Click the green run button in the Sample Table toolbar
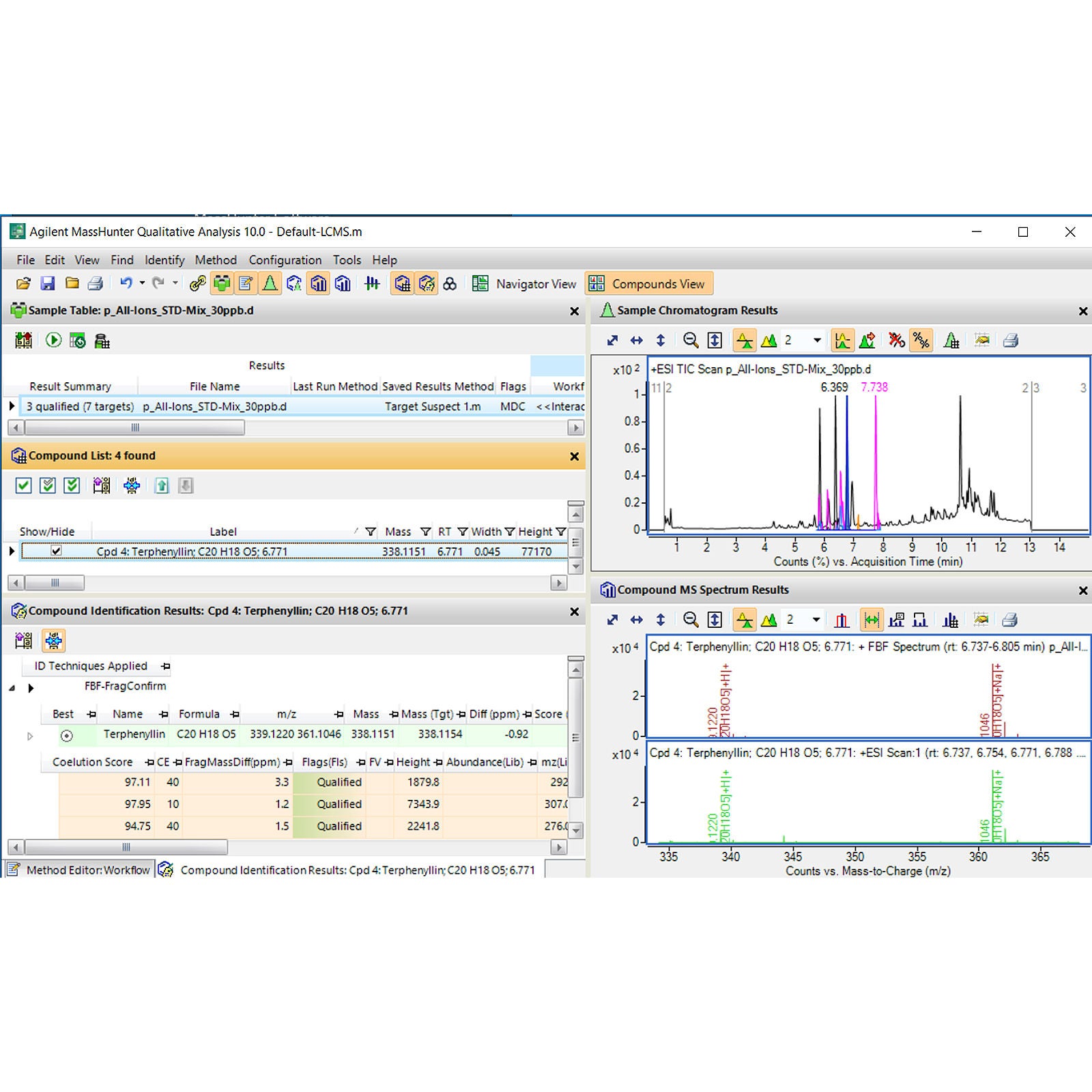The image size is (1092, 1092). 53,340
